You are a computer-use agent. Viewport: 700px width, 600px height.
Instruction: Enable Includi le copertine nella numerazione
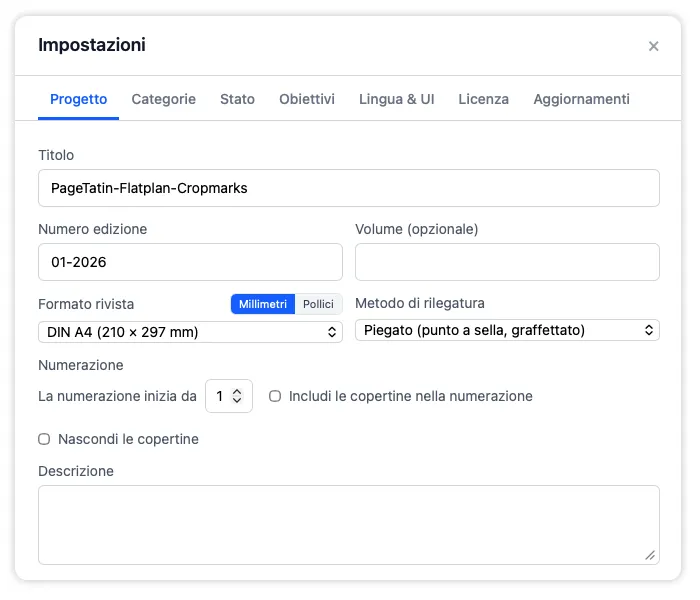tap(275, 396)
